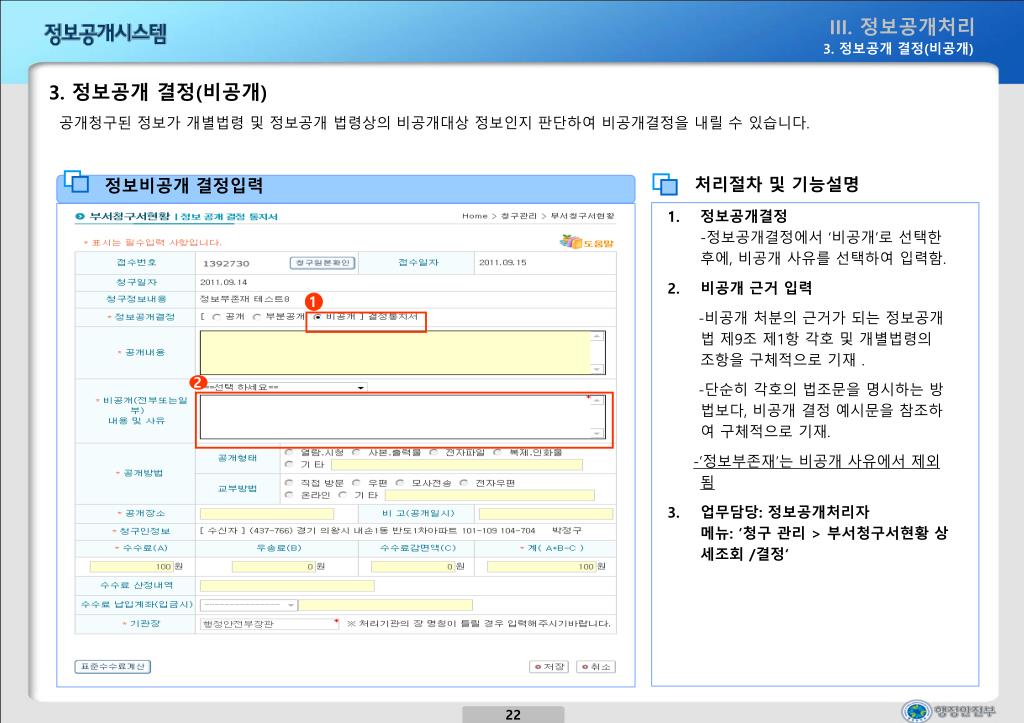Screen dimensions: 1024x723
Task: Click the 저장 save button
Action: point(549,667)
